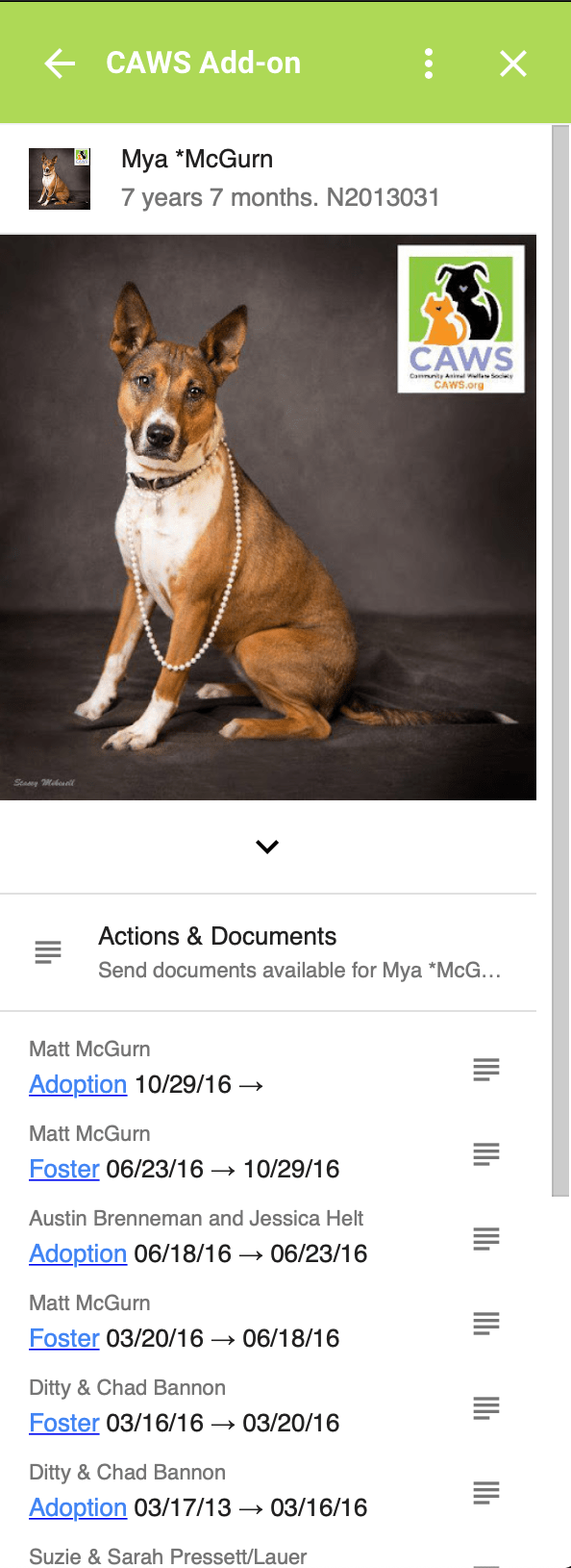Open the Foster 06/23/16 link
Viewport: 571px width, 1568px height.
pyautogui.click(x=64, y=1169)
